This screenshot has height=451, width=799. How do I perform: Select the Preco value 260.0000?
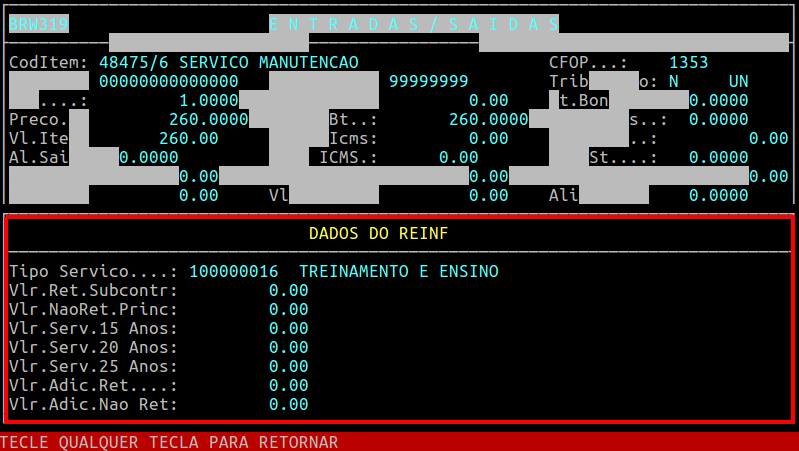pyautogui.click(x=208, y=119)
